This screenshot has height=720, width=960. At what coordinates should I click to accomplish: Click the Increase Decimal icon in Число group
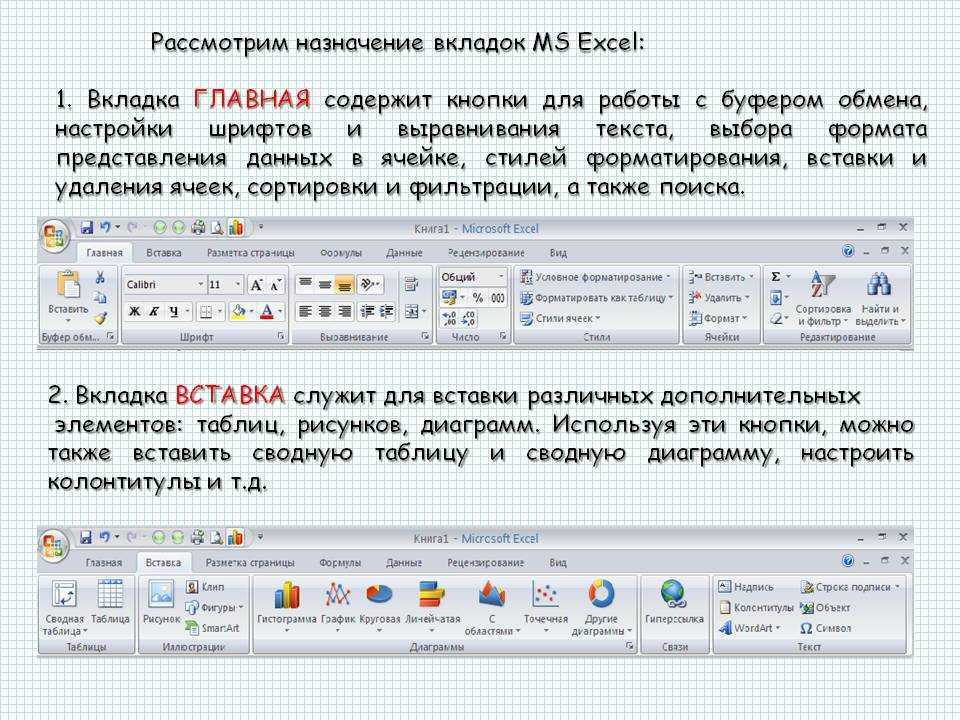pyautogui.click(x=449, y=318)
